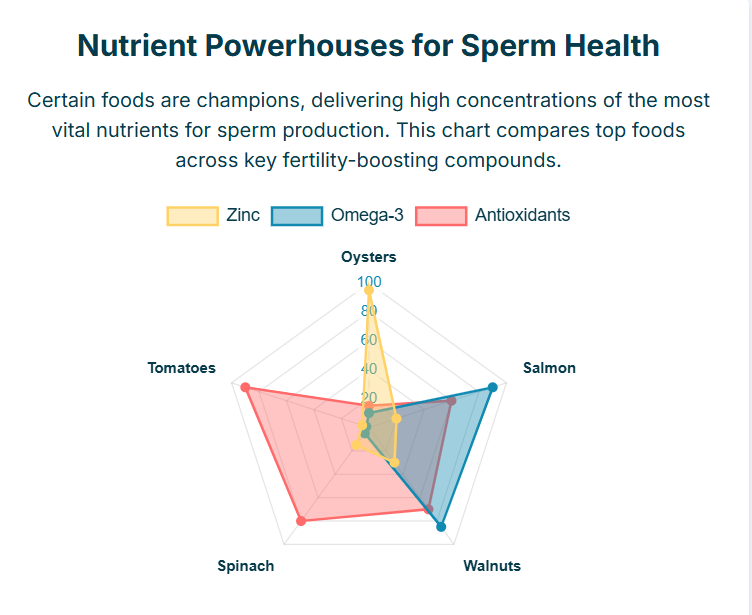This screenshot has height=615, width=752.
Task: Click the red Antioxidants legend swatch
Action: click(441, 215)
